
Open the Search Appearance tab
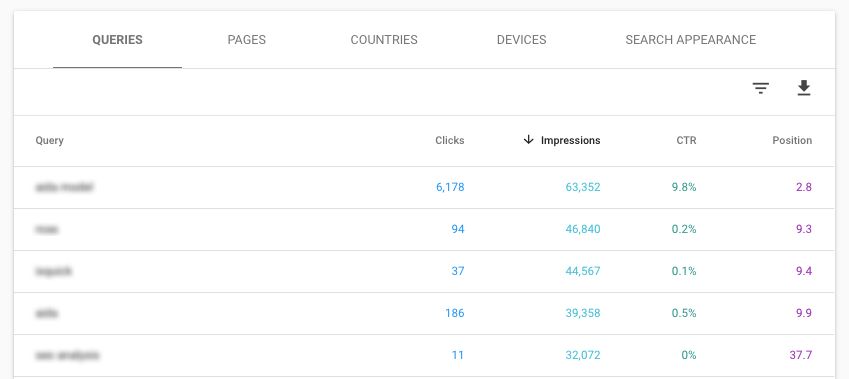[690, 40]
